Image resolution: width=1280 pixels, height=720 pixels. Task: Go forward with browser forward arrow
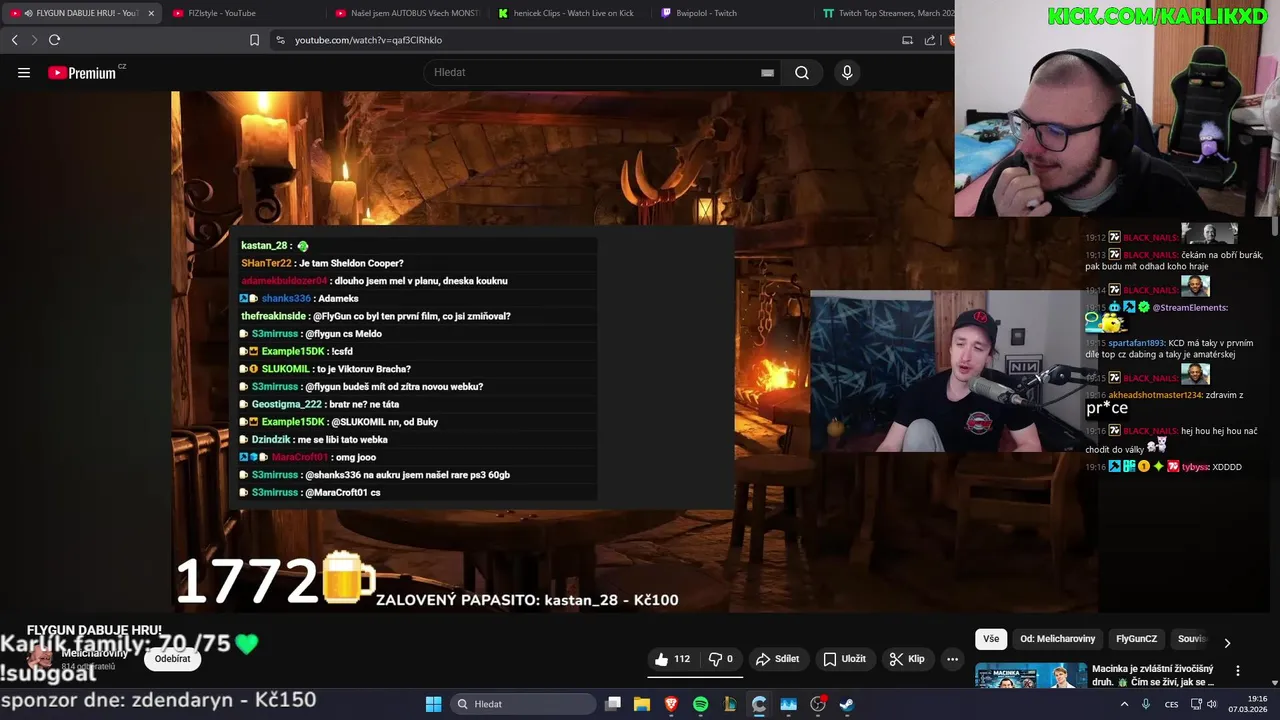point(34,40)
